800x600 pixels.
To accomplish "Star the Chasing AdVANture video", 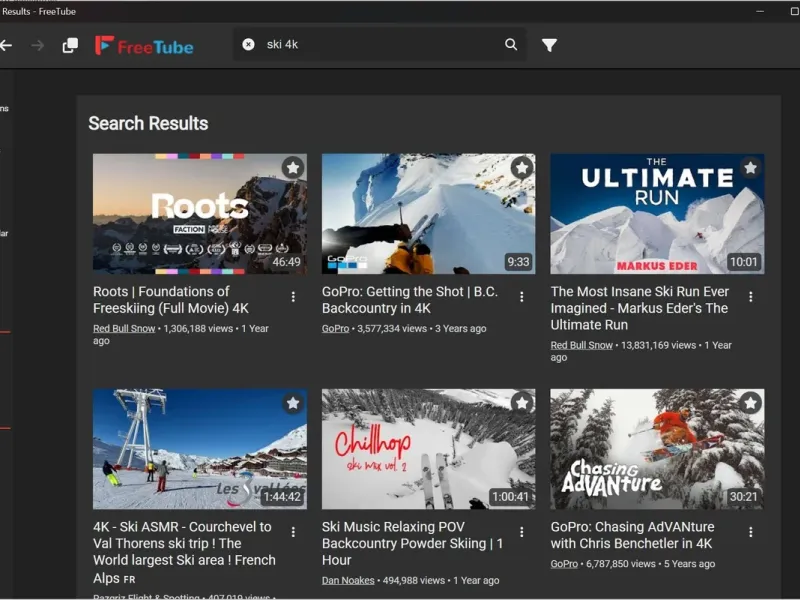I will [x=750, y=403].
